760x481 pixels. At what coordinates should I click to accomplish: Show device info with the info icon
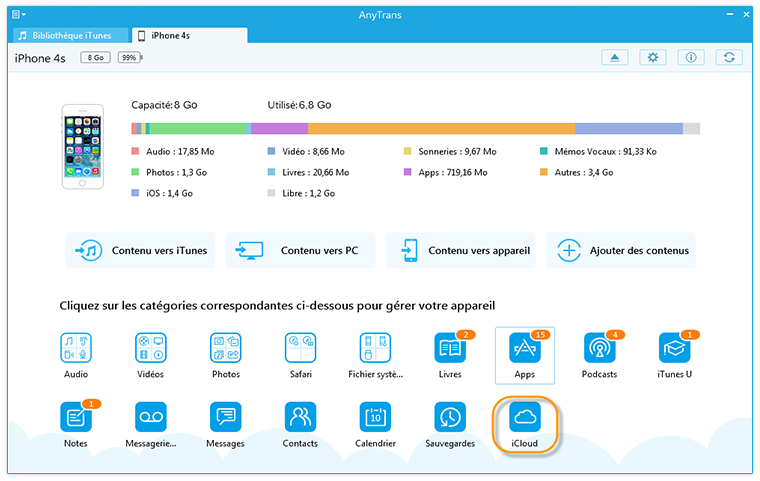(691, 58)
